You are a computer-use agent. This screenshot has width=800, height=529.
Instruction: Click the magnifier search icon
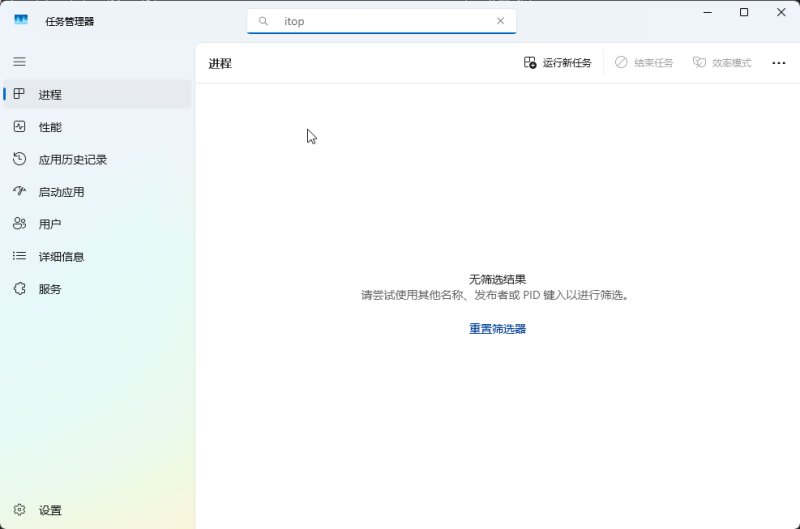pyautogui.click(x=263, y=21)
